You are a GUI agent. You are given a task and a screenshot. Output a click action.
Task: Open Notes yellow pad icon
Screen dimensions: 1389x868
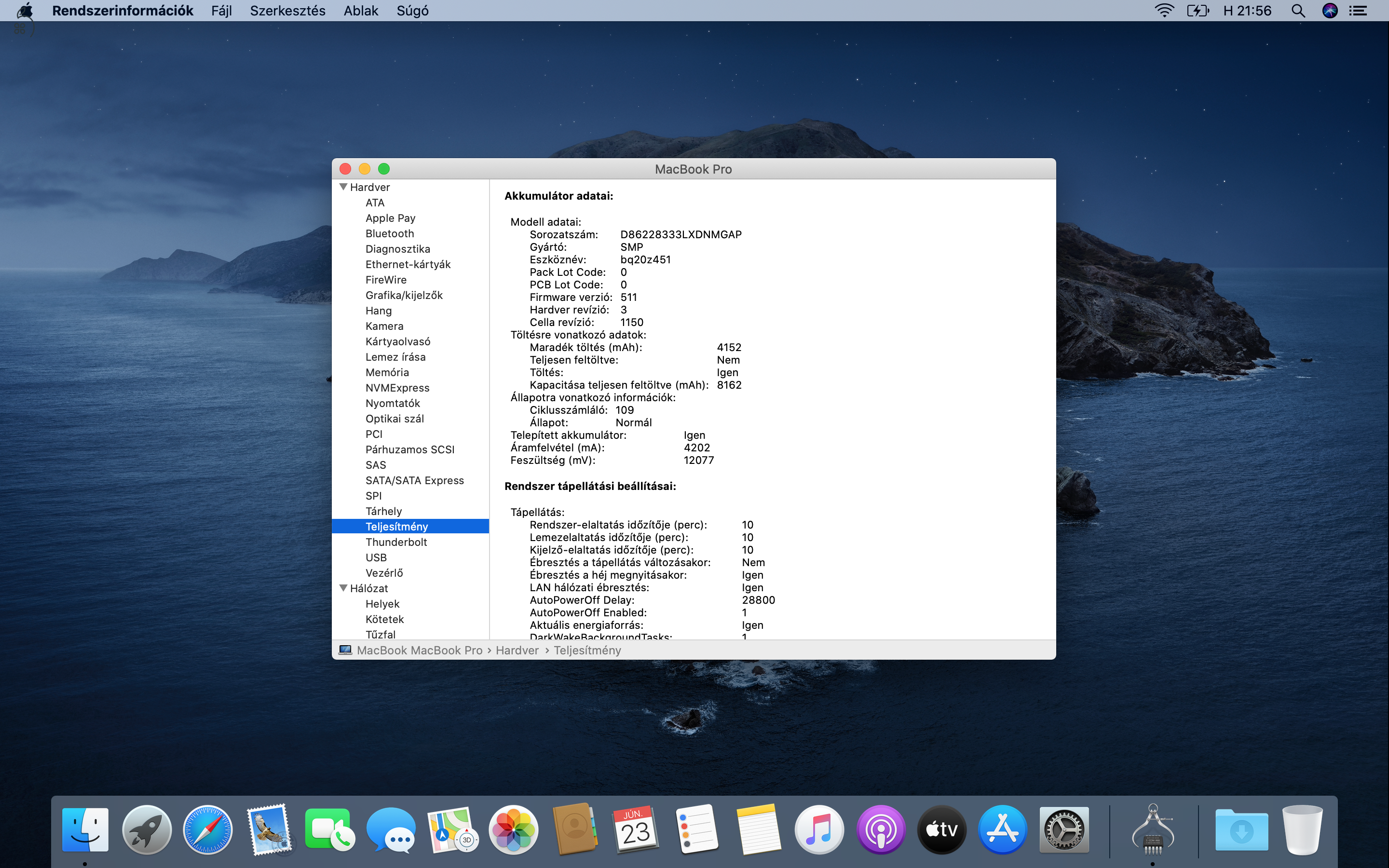[x=758, y=829]
